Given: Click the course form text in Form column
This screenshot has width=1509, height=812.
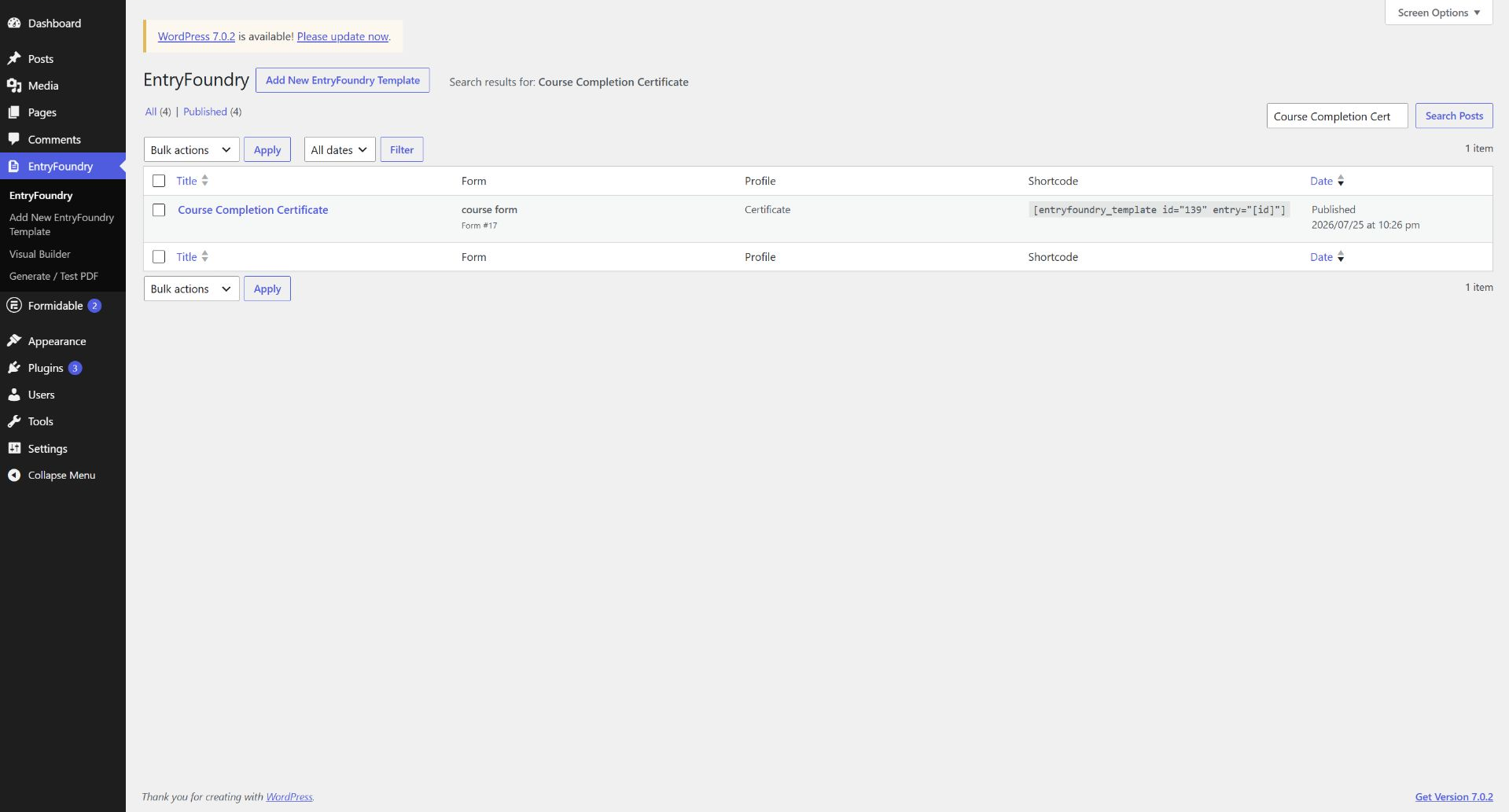Looking at the screenshot, I should (x=489, y=210).
